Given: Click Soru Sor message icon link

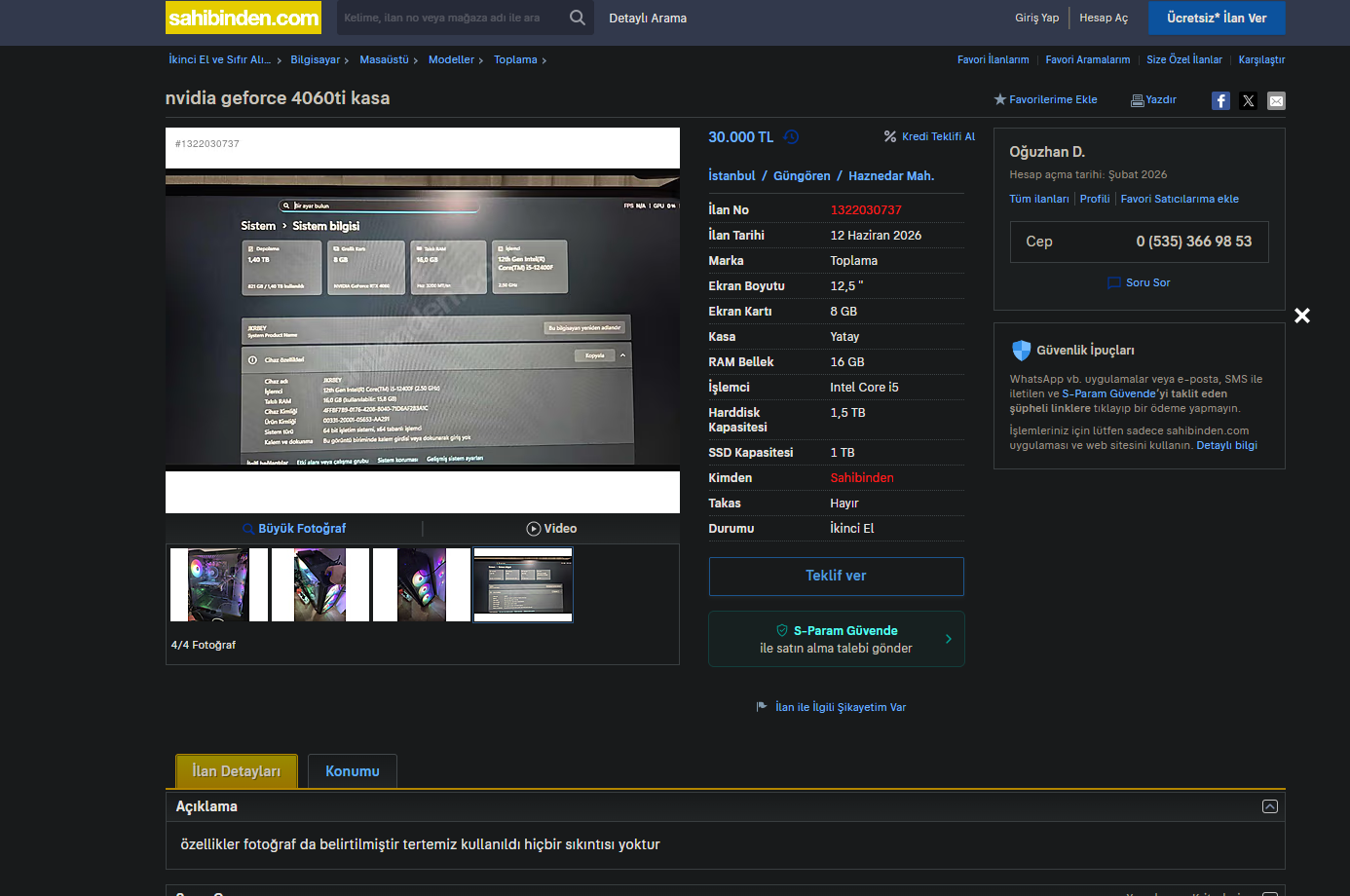Looking at the screenshot, I should click(1139, 282).
